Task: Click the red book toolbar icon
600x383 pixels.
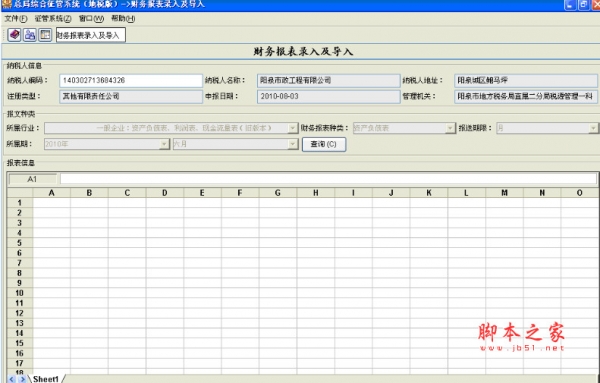Action: tap(15, 35)
